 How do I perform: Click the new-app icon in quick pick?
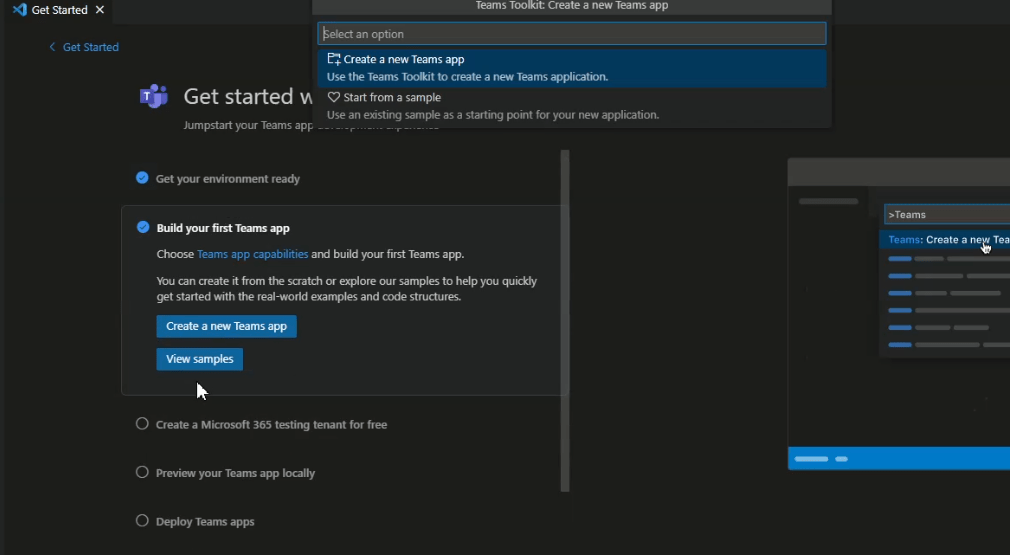[334, 59]
